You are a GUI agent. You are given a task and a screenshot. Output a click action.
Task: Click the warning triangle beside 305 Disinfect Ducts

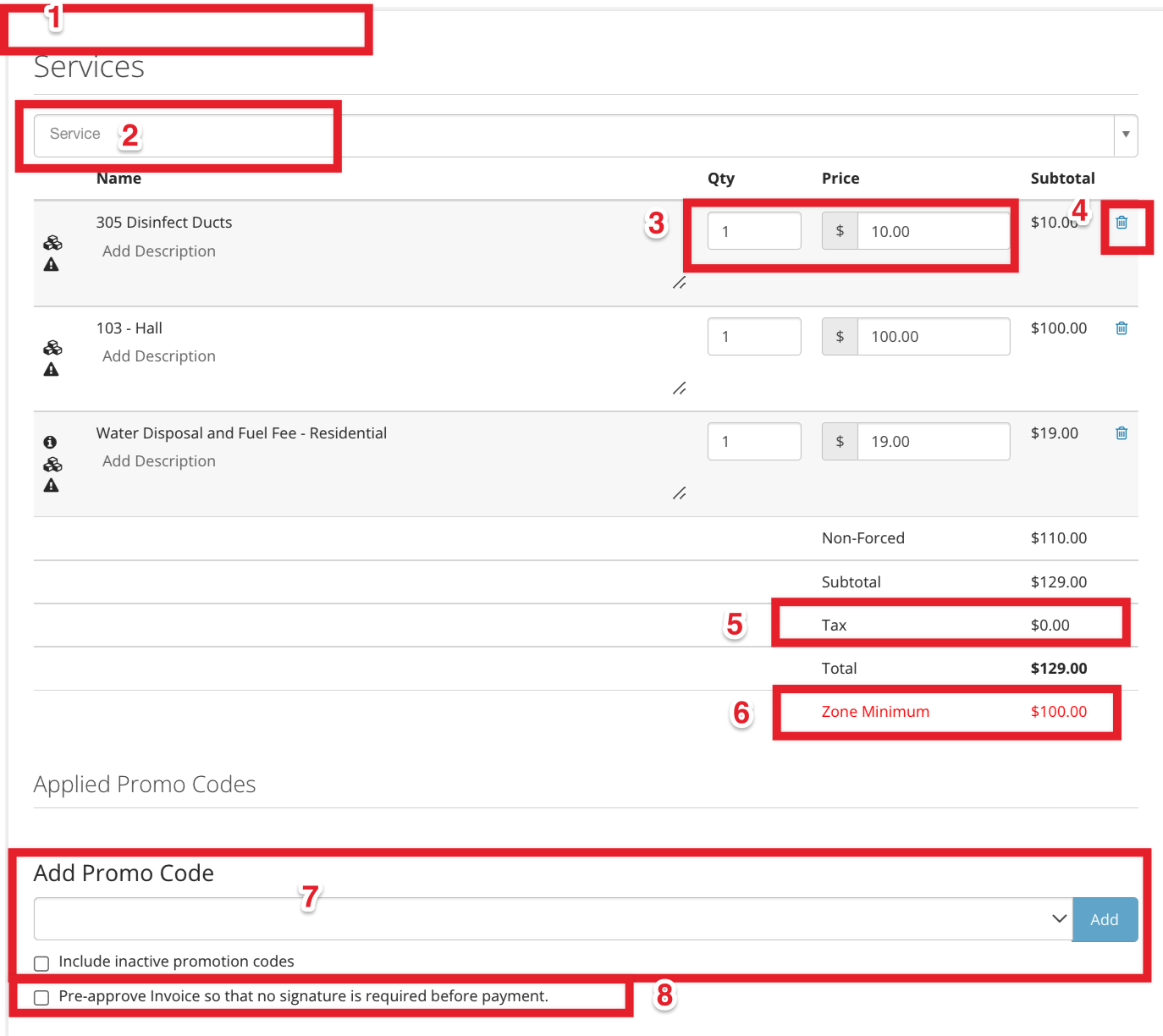(52, 265)
